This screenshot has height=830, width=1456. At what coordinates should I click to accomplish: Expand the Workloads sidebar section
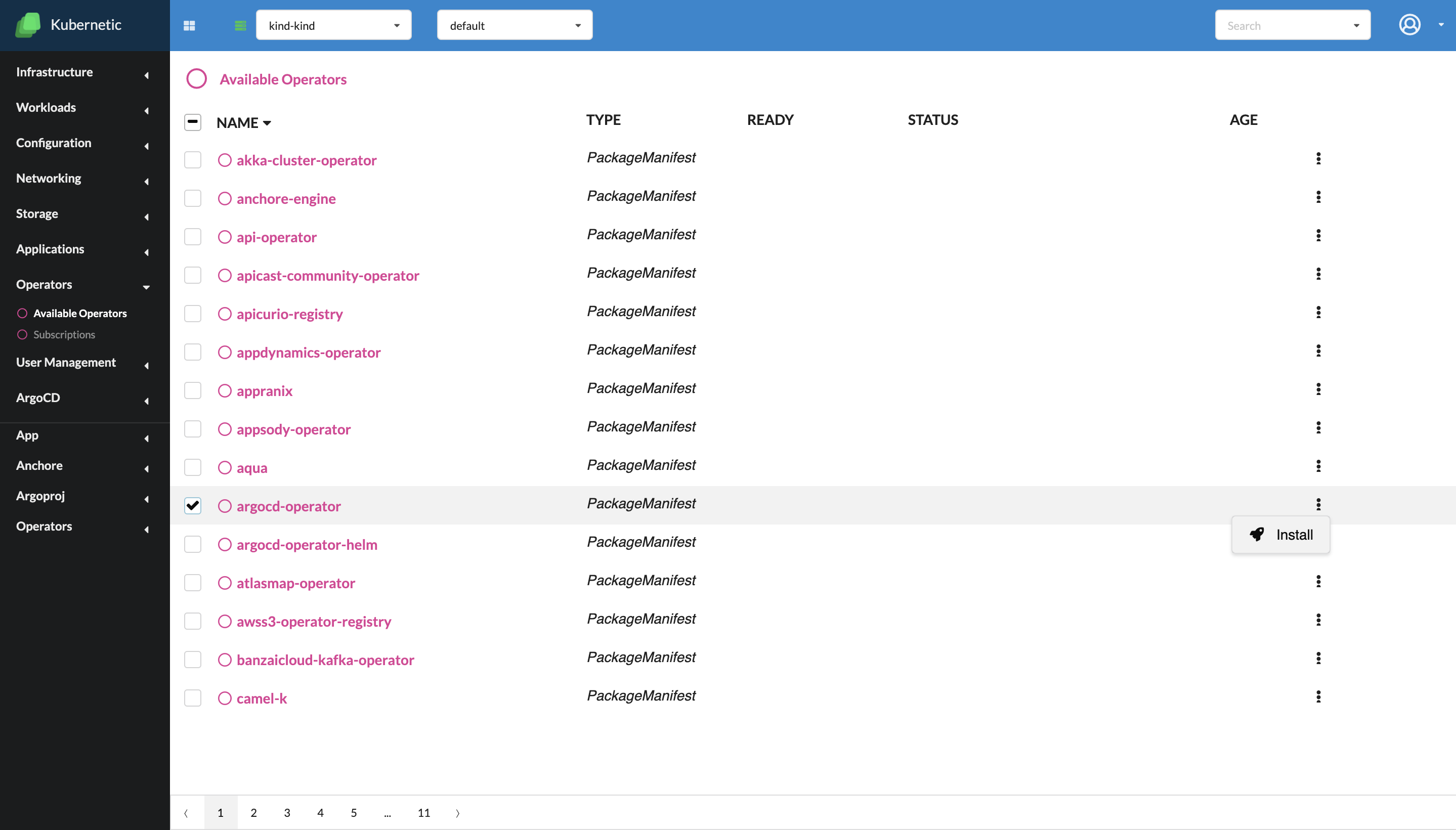[85, 108]
